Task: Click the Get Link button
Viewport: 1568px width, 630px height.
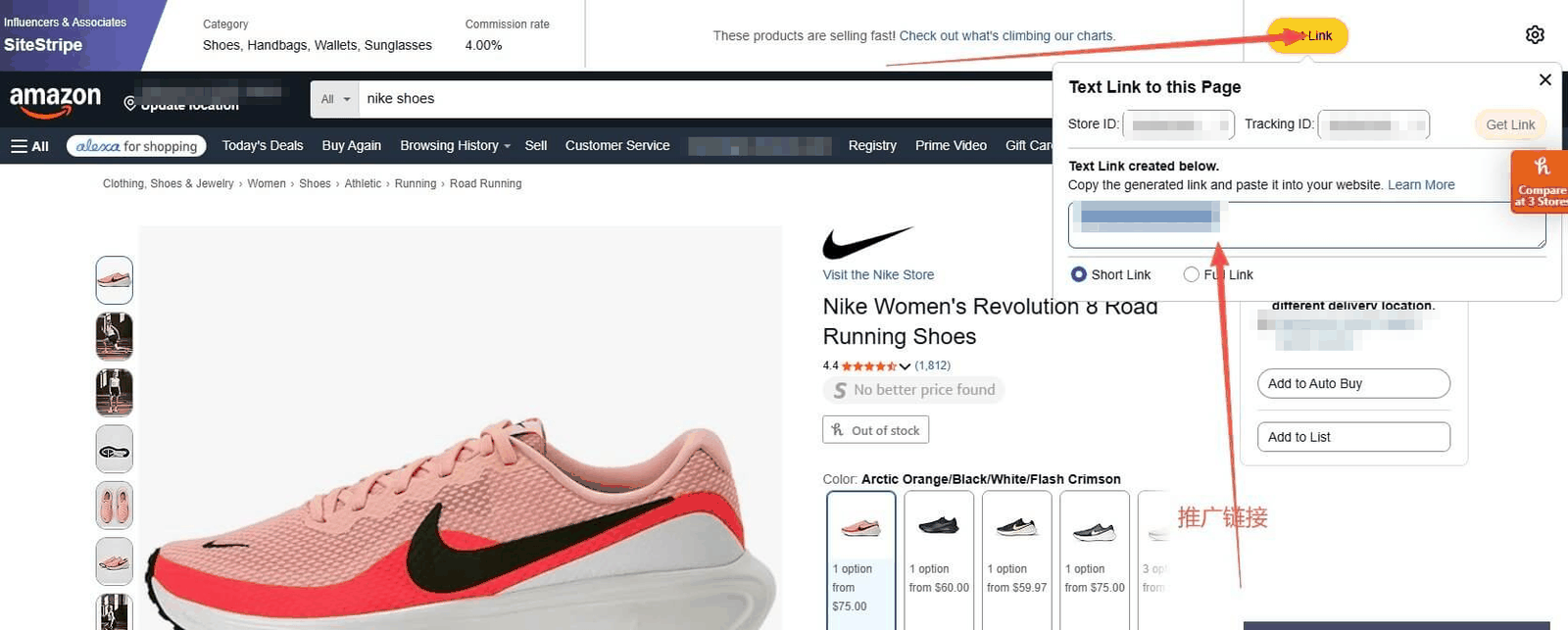Action: 1510,124
